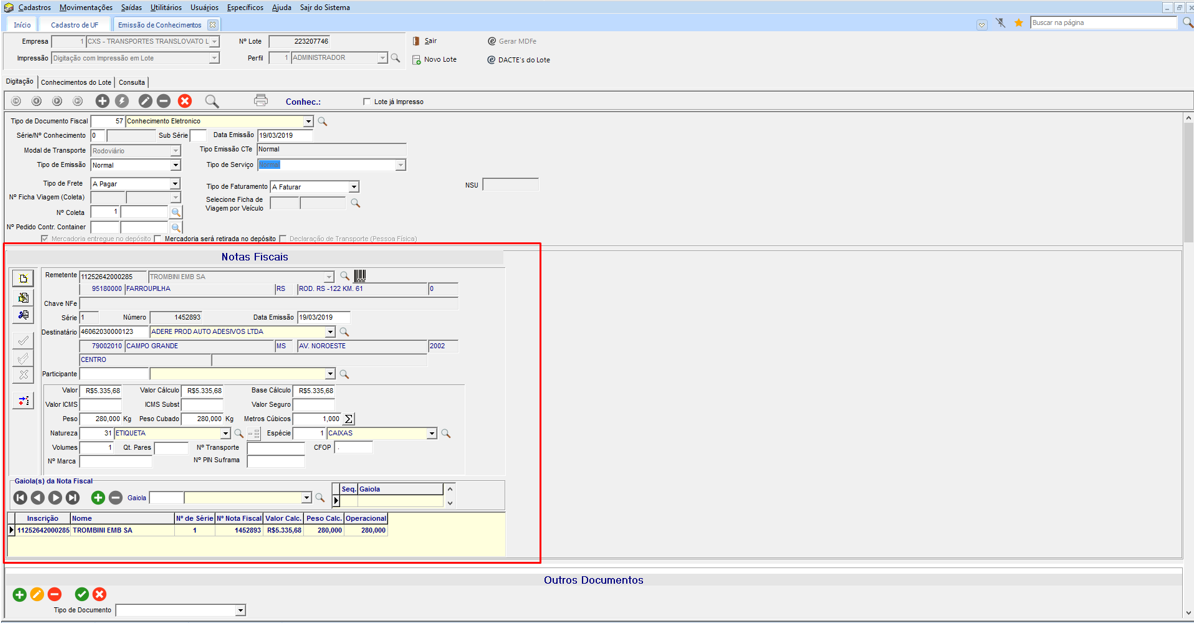Open Nº Coleta lookup magnifier
This screenshot has height=623, width=1194.
coord(176,212)
